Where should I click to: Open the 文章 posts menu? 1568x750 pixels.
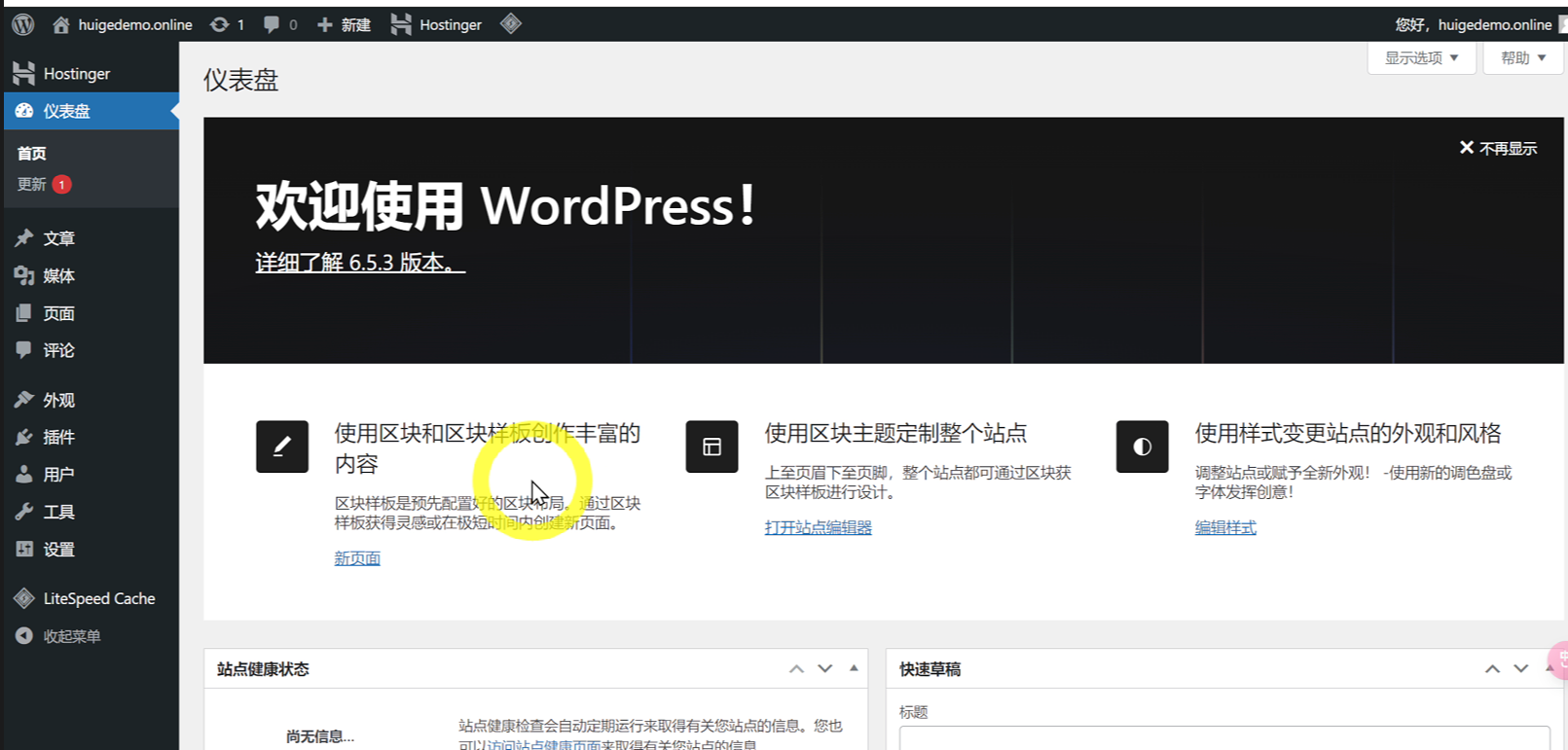pyautogui.click(x=91, y=238)
